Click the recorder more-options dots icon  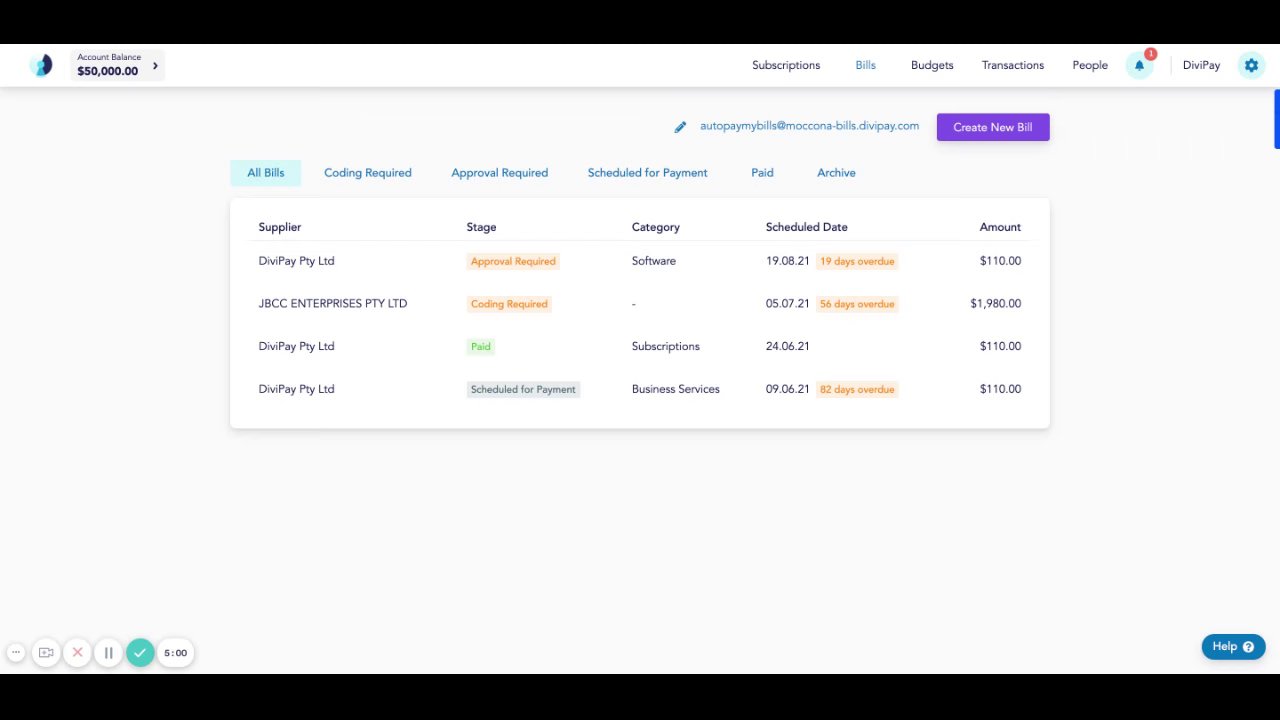coord(16,652)
